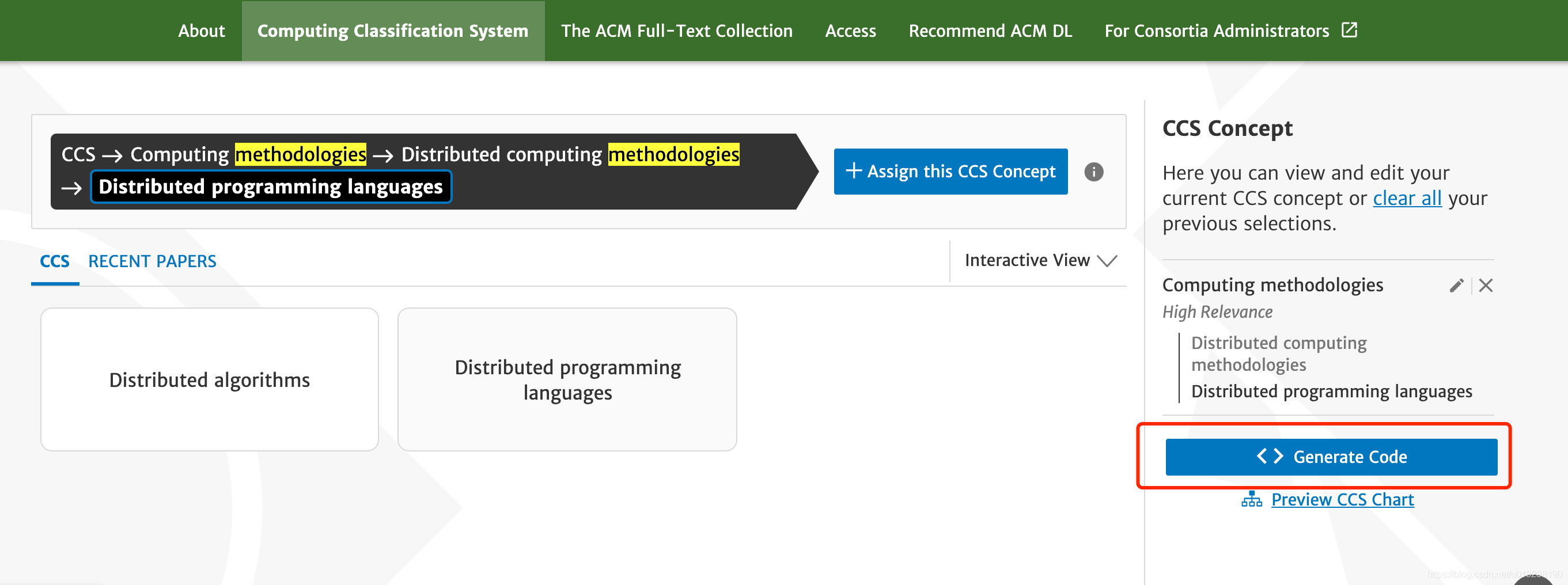
Task: Select the CCS tab
Action: [54, 261]
